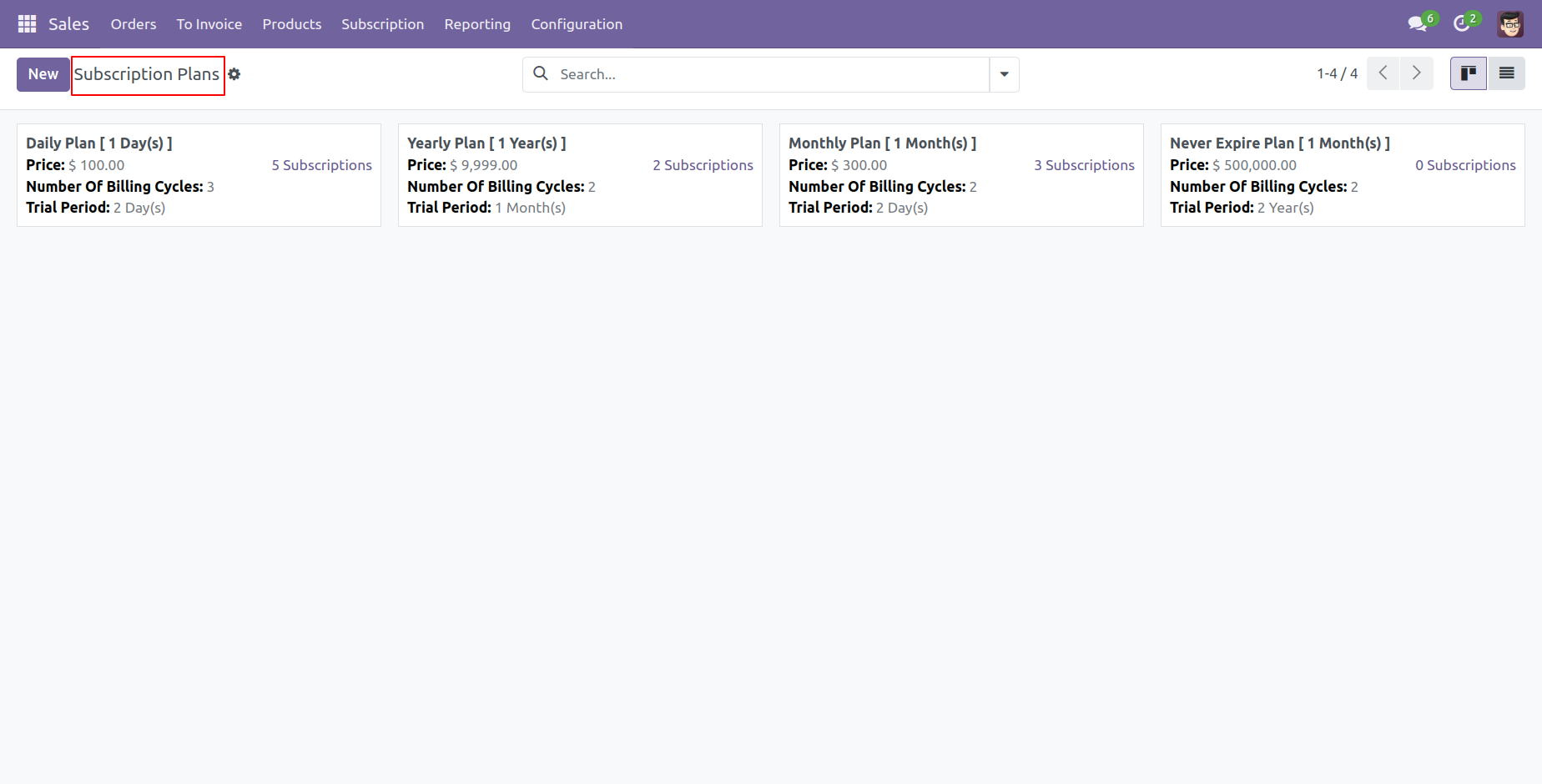Click the gear icon beside Subscription Plans
1542x784 pixels.
click(234, 74)
